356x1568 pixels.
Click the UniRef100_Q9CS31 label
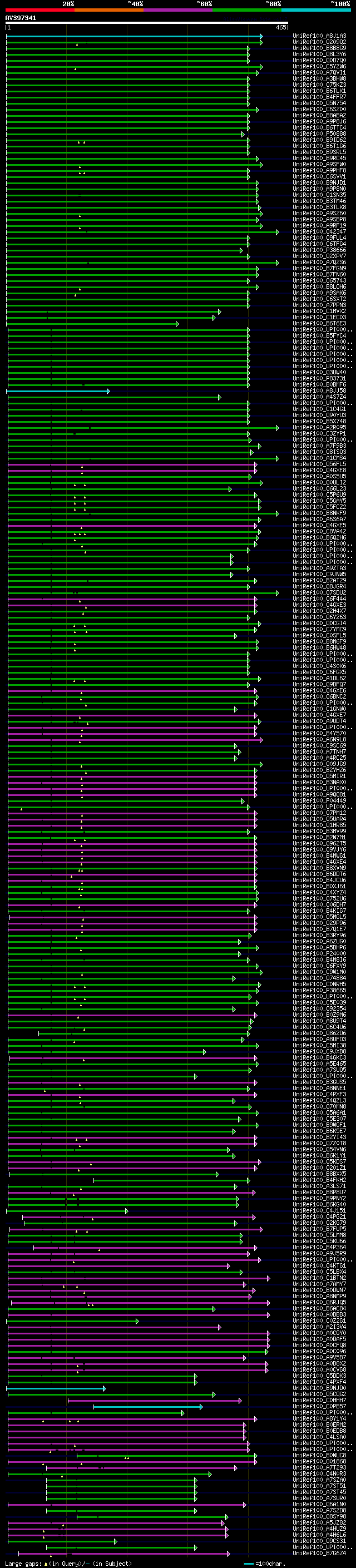pos(319,1541)
